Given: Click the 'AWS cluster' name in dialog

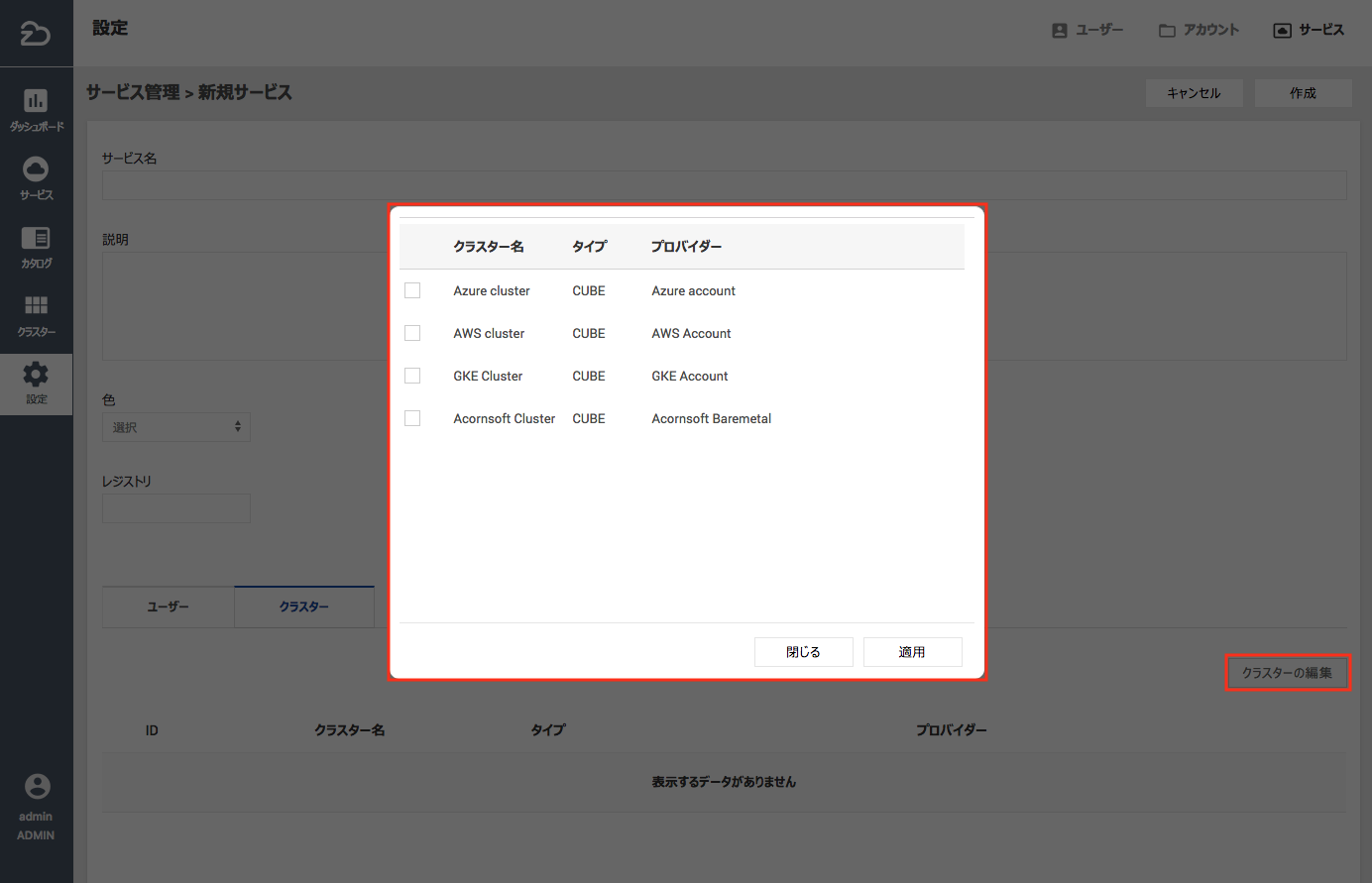Looking at the screenshot, I should point(489,333).
